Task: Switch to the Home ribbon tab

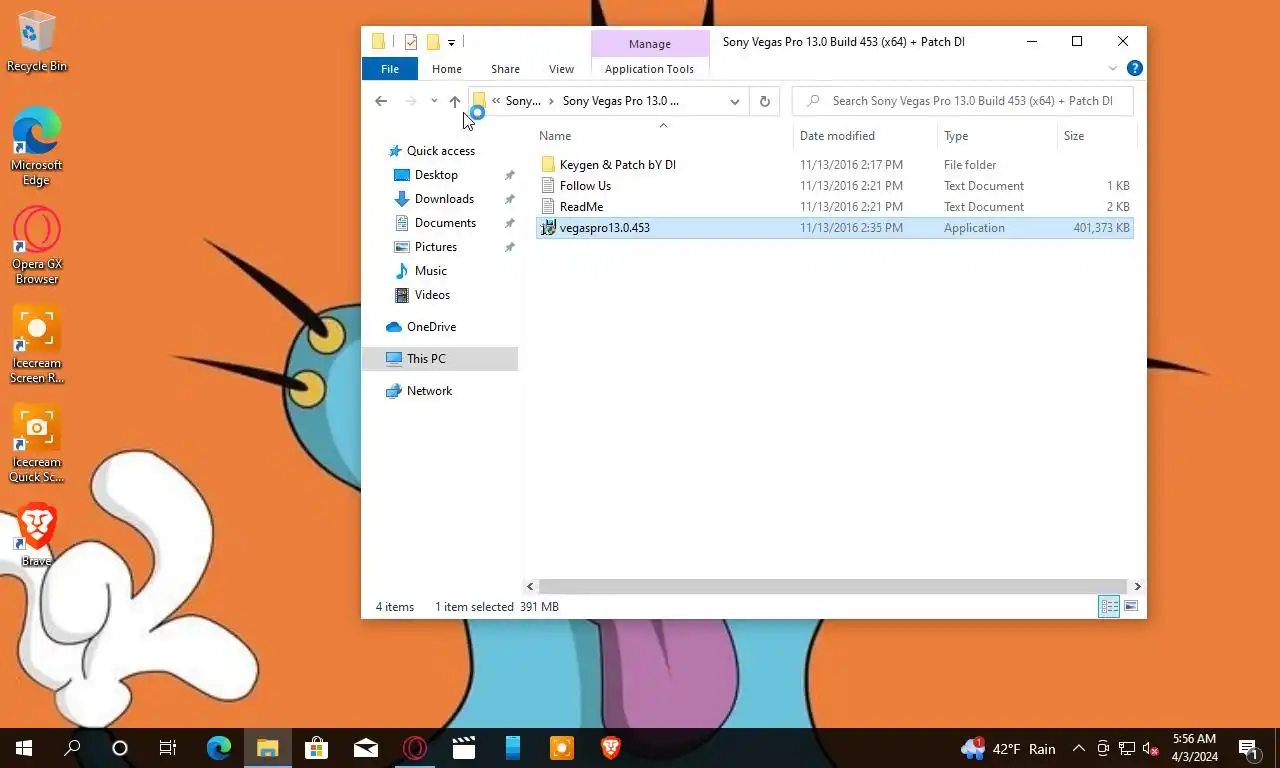Action: [x=447, y=69]
